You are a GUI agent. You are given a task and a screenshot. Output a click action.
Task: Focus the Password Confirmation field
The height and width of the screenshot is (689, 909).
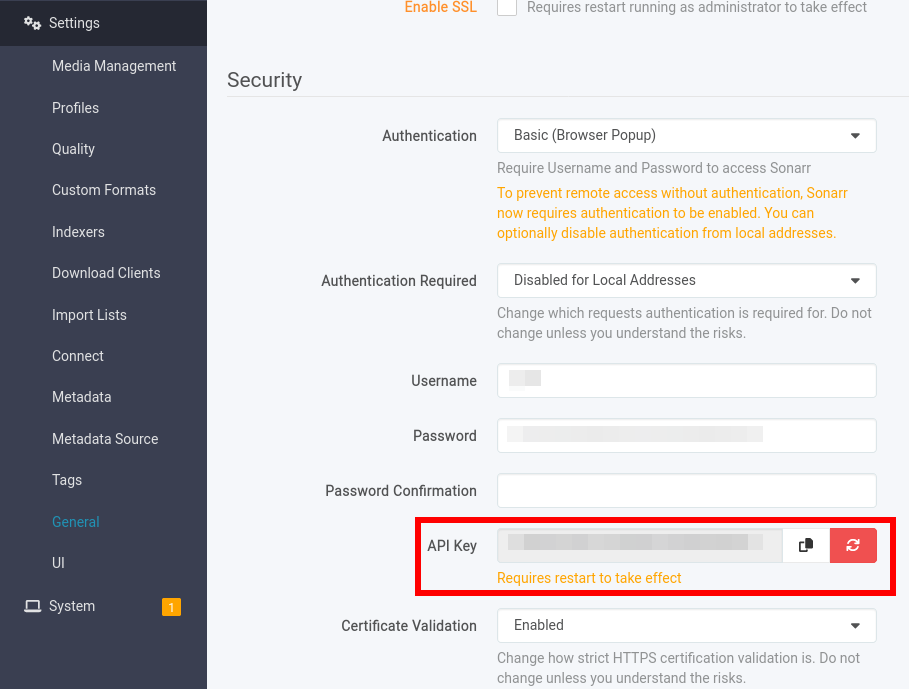[686, 491]
